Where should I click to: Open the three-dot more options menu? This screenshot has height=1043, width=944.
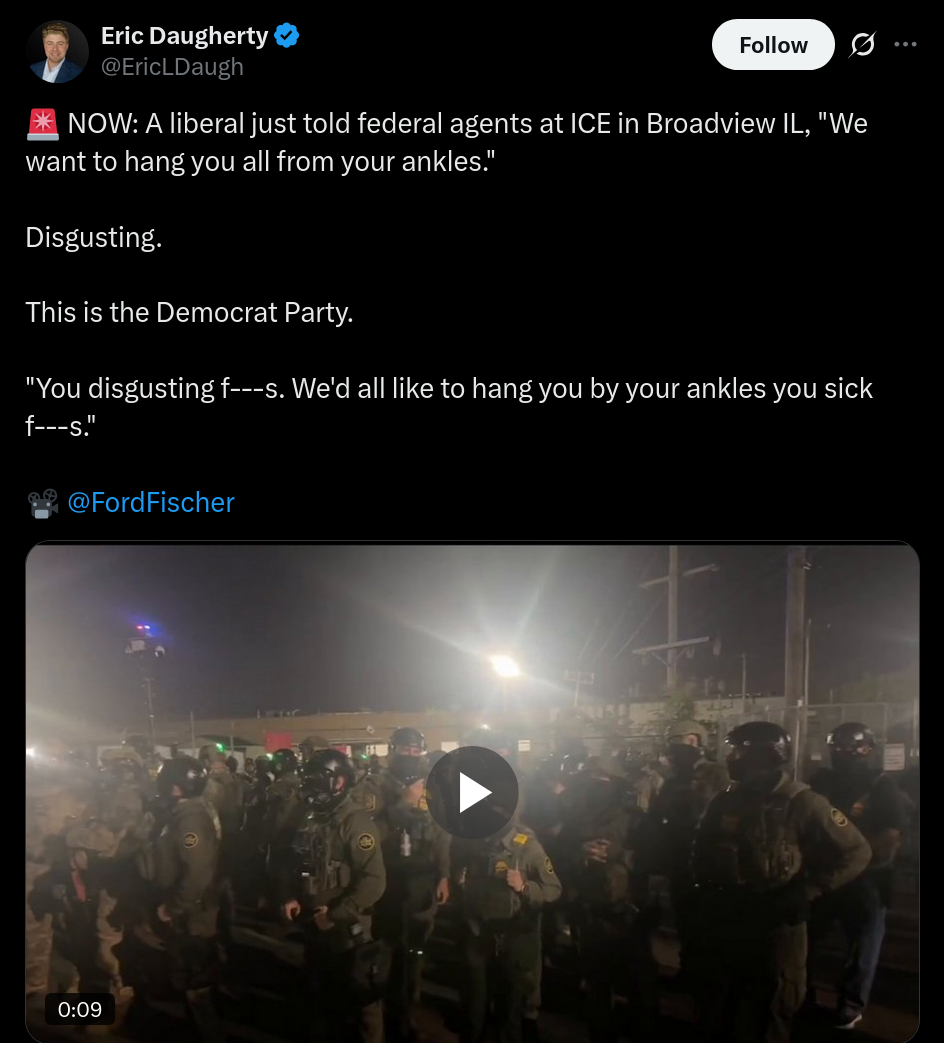tap(905, 45)
